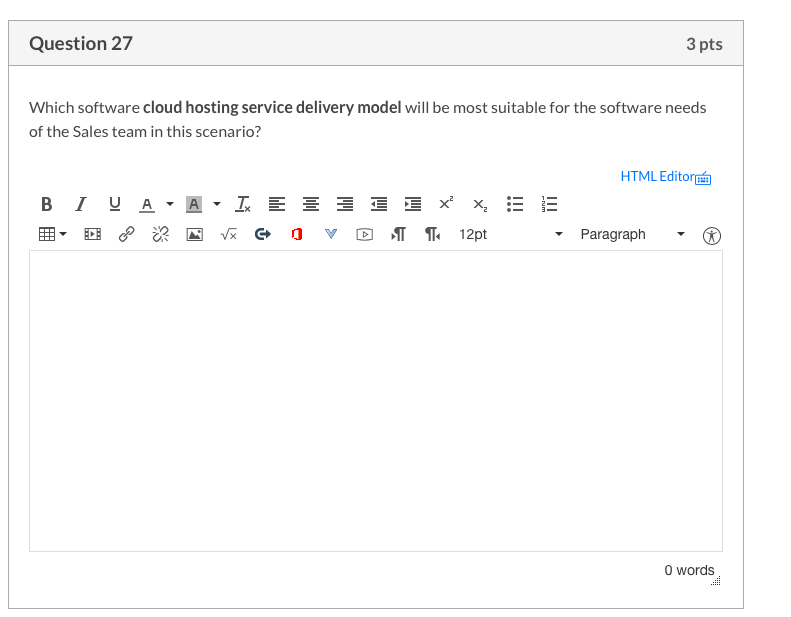This screenshot has width=791, height=617.
Task: Toggle underline formatting
Action: [x=115, y=204]
